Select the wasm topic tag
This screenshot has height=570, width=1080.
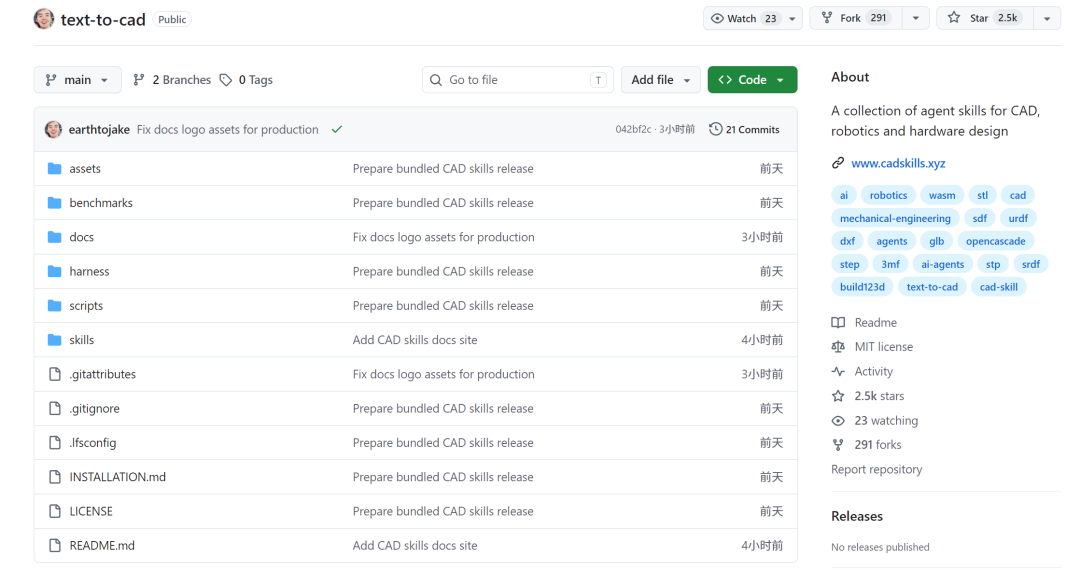(942, 196)
